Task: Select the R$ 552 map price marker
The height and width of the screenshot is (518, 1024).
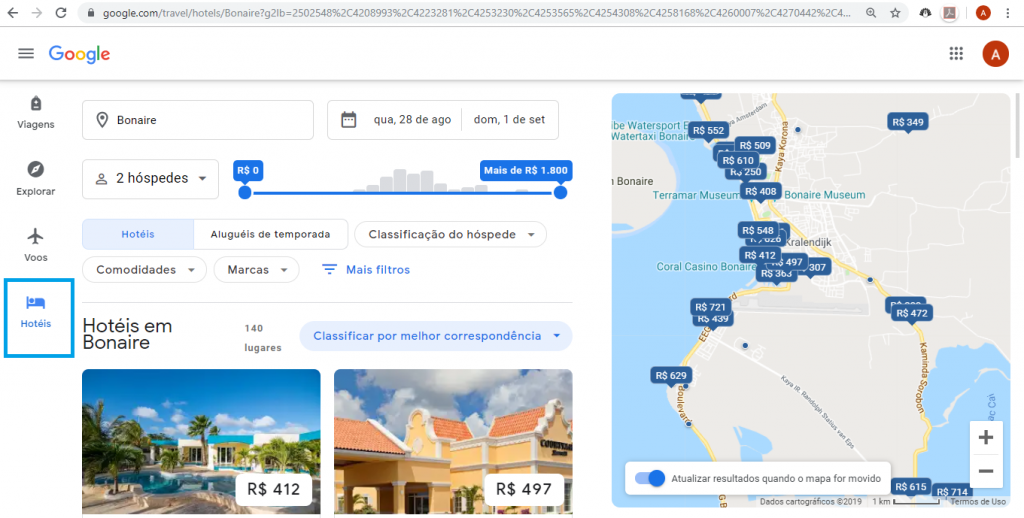Action: pyautogui.click(x=709, y=131)
